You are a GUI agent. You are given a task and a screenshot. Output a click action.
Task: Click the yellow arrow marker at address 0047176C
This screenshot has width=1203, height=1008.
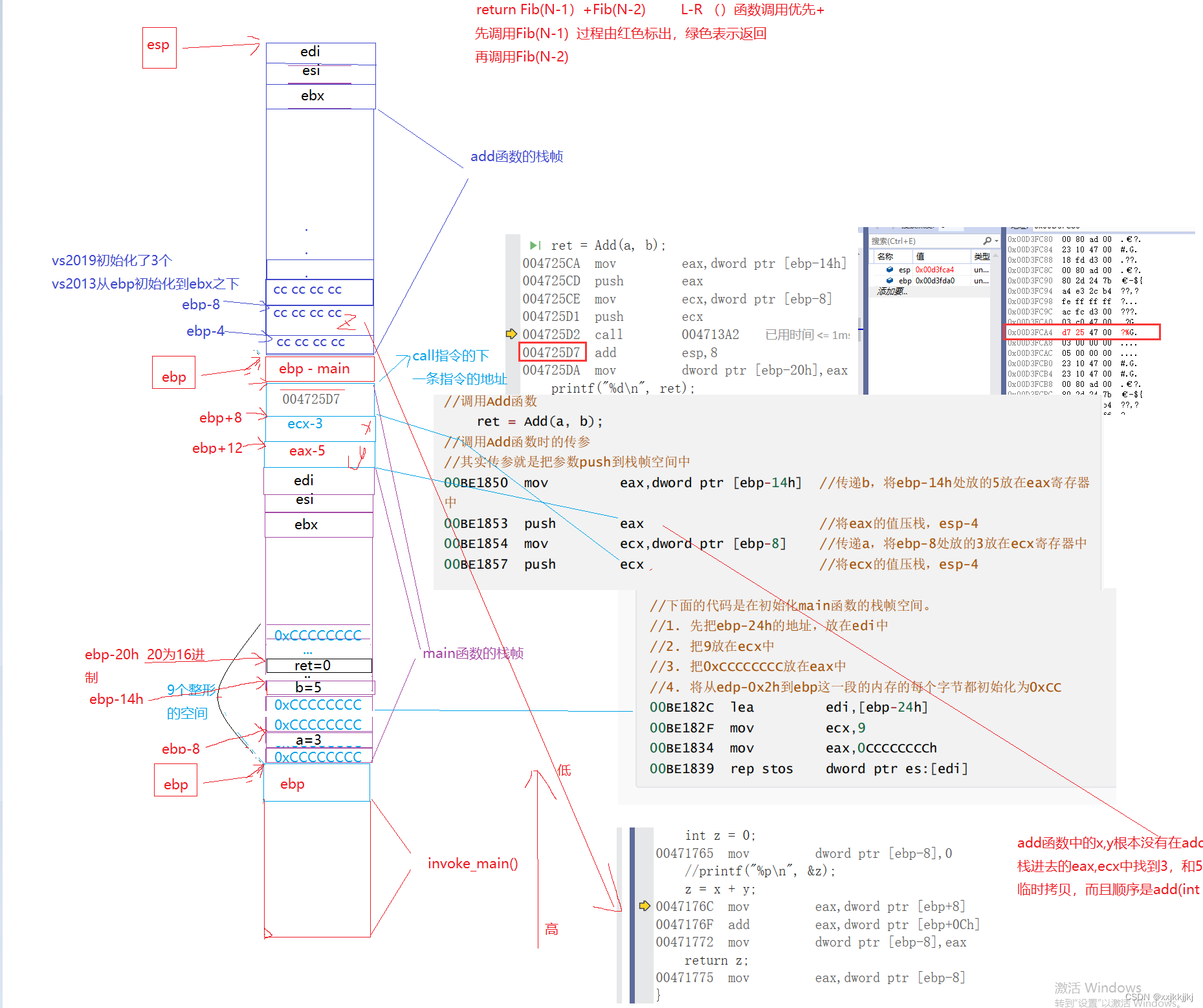pyautogui.click(x=645, y=906)
